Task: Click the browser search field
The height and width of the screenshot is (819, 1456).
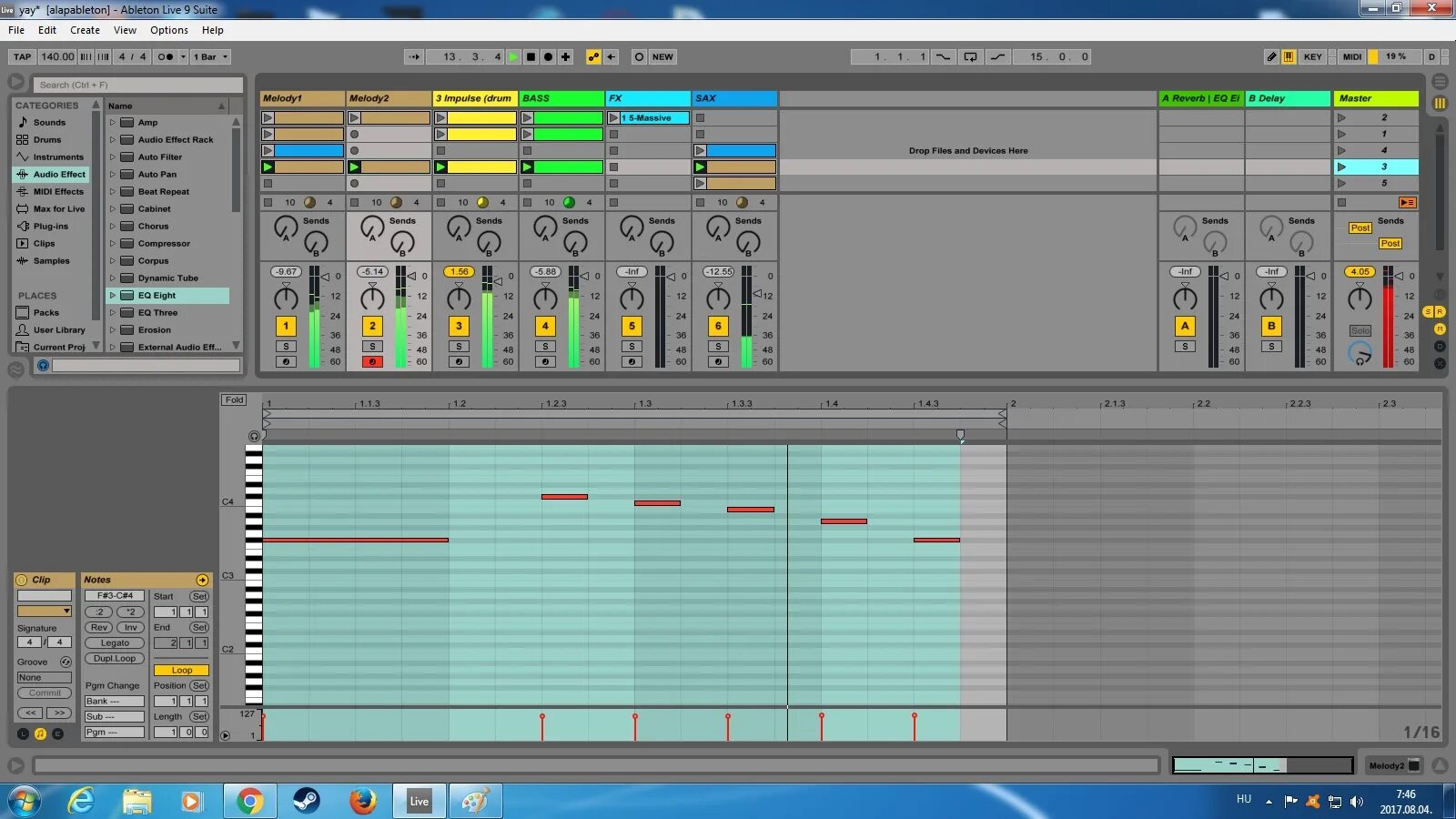Action: (138, 85)
